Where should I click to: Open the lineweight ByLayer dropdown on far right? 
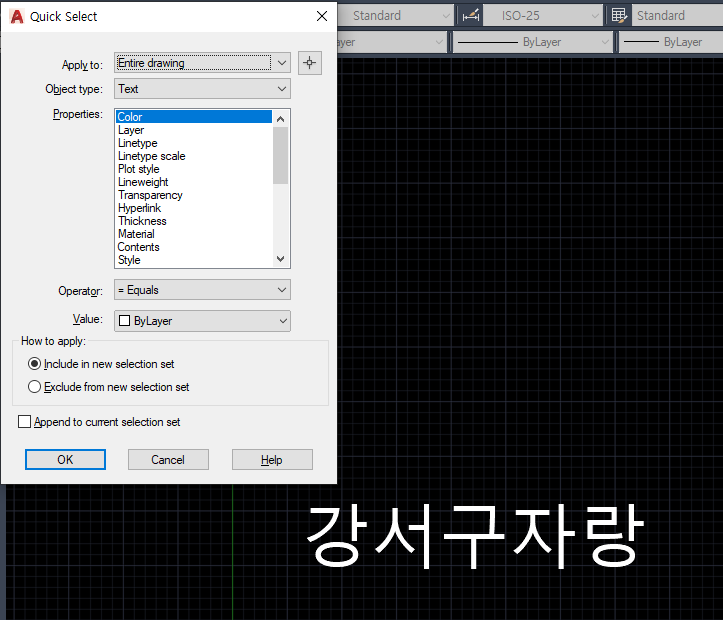[x=671, y=42]
